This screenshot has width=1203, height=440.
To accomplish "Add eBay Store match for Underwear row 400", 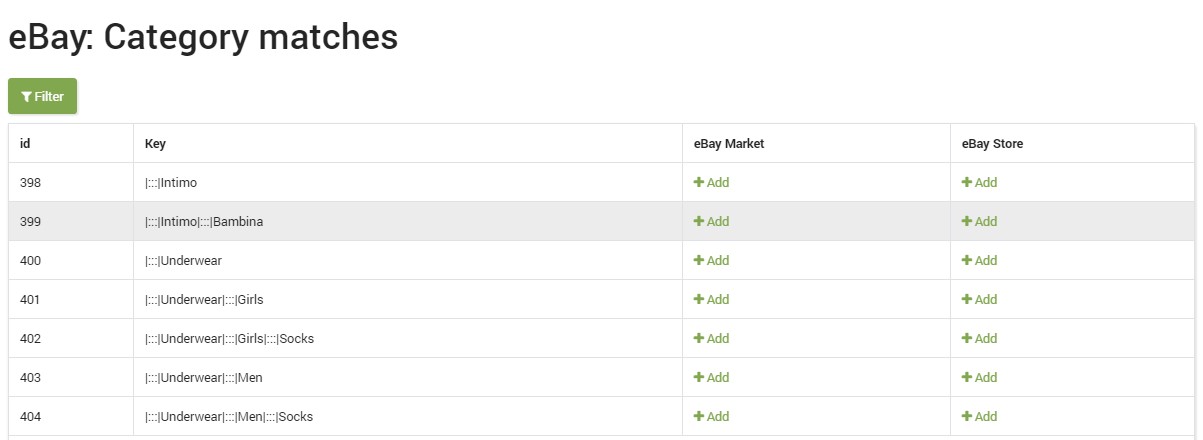I will (979, 261).
